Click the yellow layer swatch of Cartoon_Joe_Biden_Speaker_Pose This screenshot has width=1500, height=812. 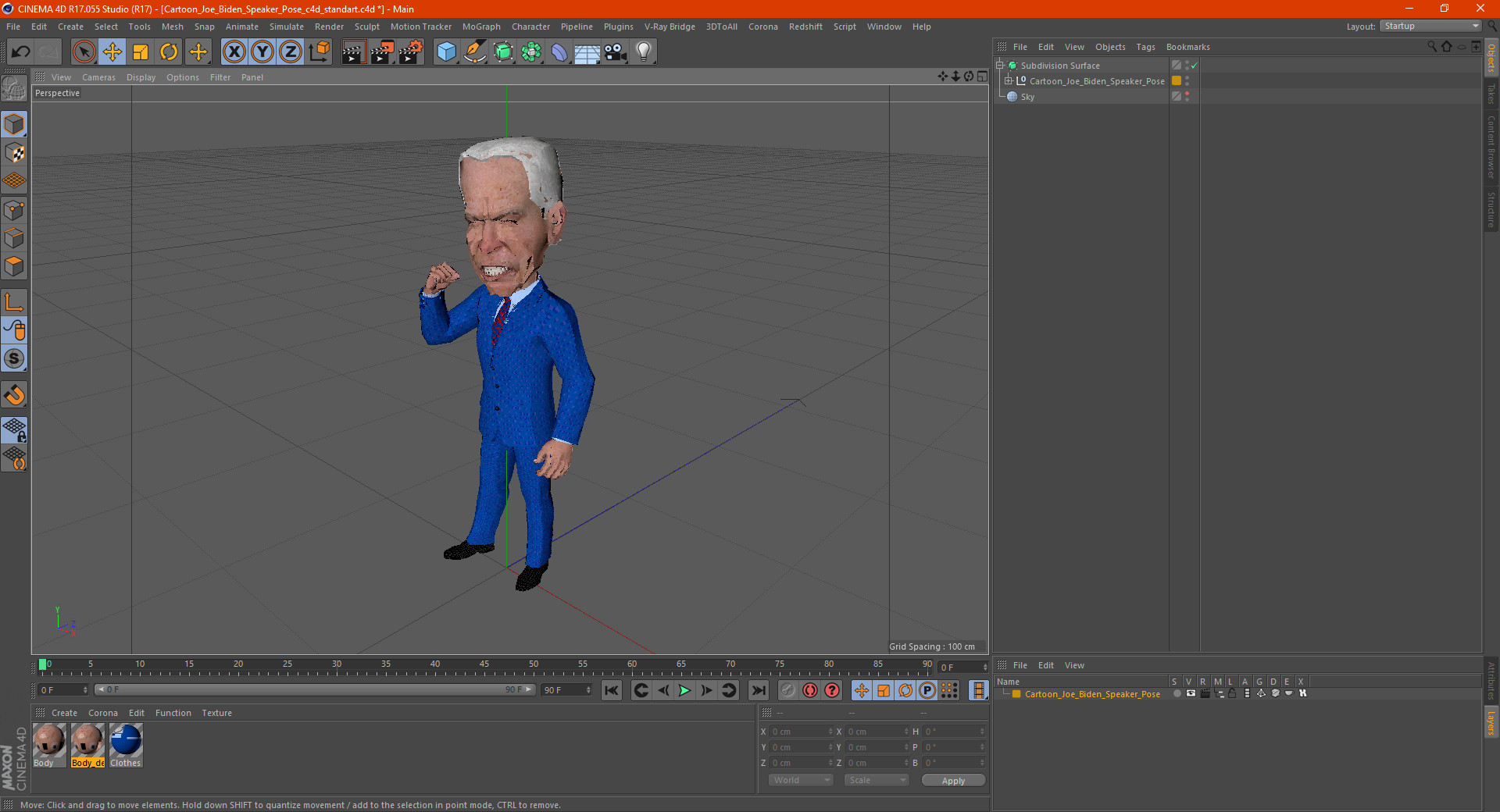click(1177, 81)
